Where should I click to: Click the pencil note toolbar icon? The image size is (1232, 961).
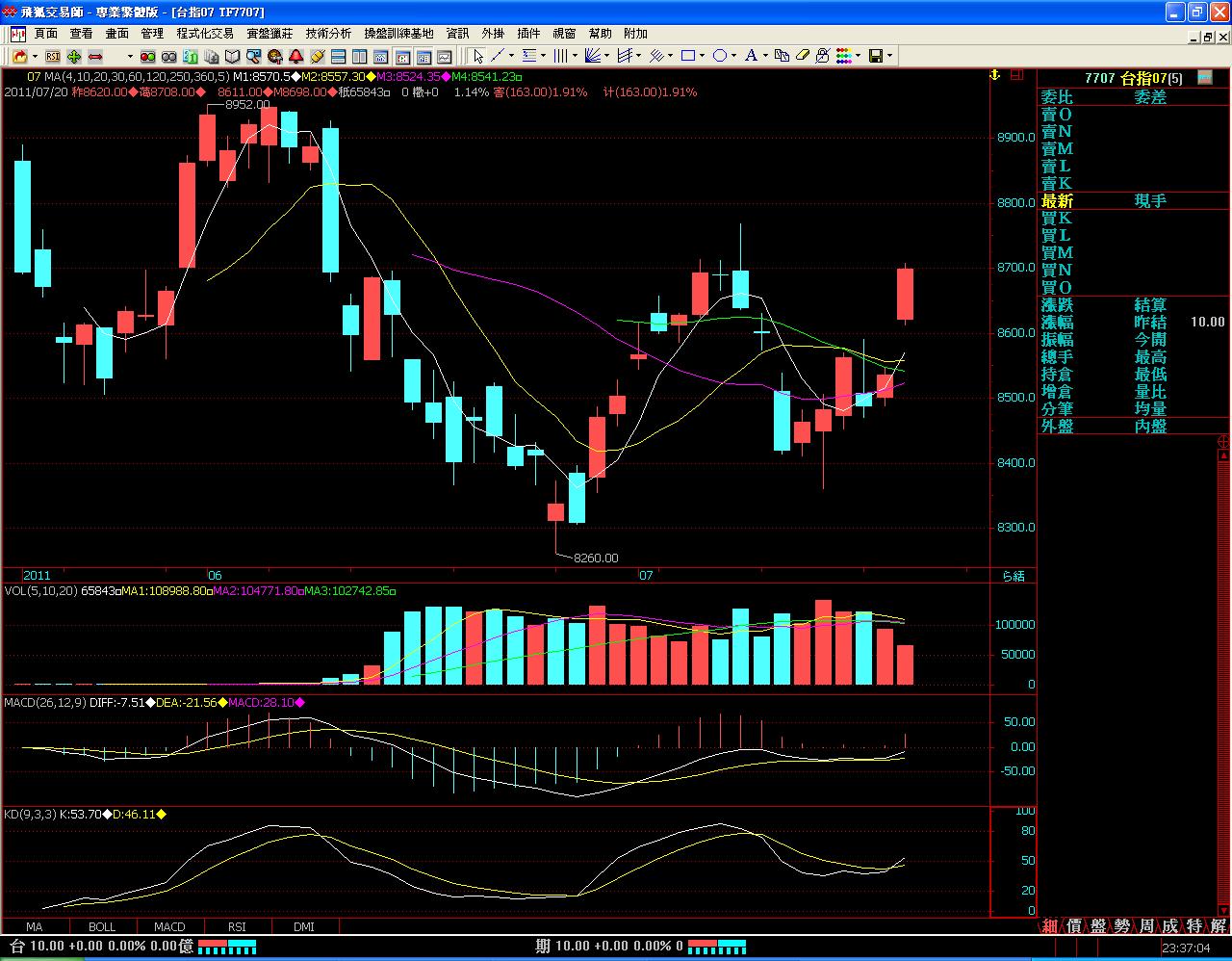[318, 56]
